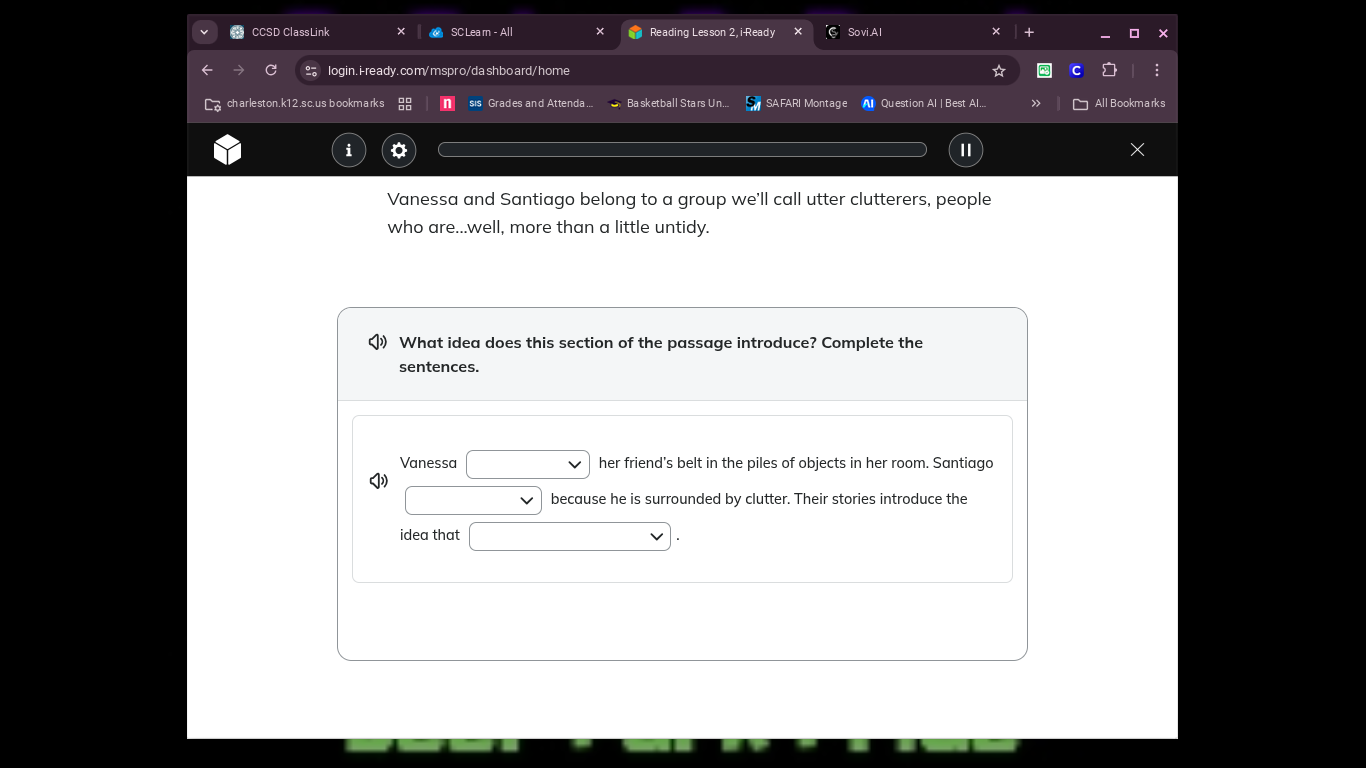
Task: Click the lesson progress bar
Action: [x=682, y=150]
